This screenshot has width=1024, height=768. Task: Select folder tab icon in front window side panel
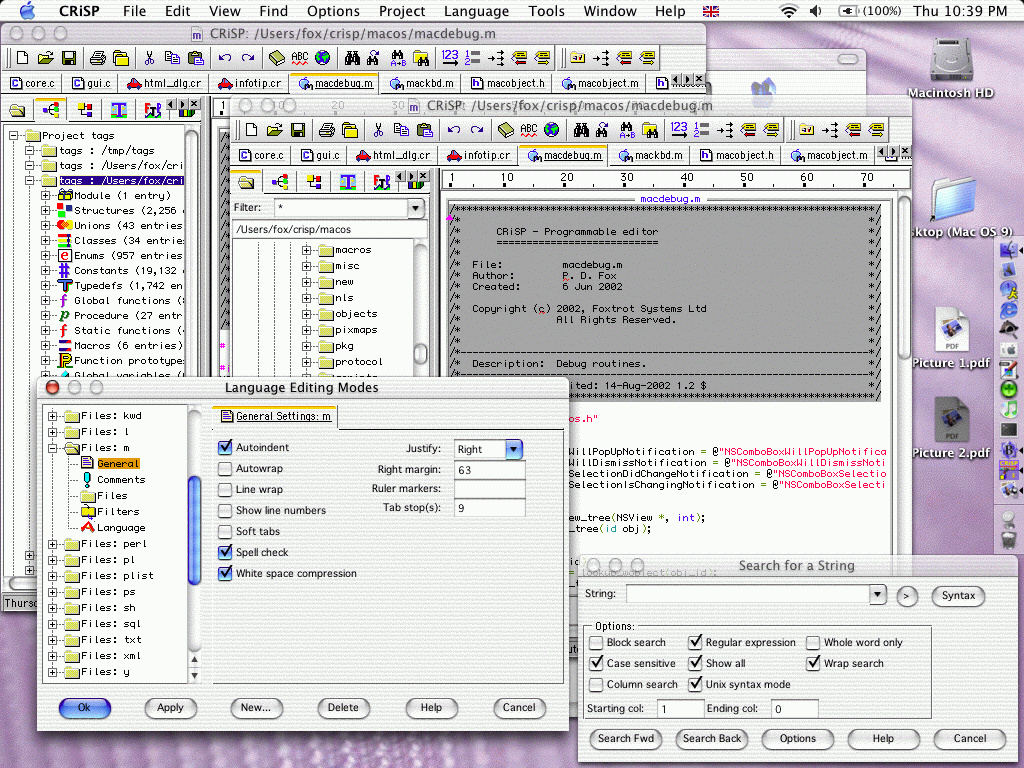pos(246,182)
